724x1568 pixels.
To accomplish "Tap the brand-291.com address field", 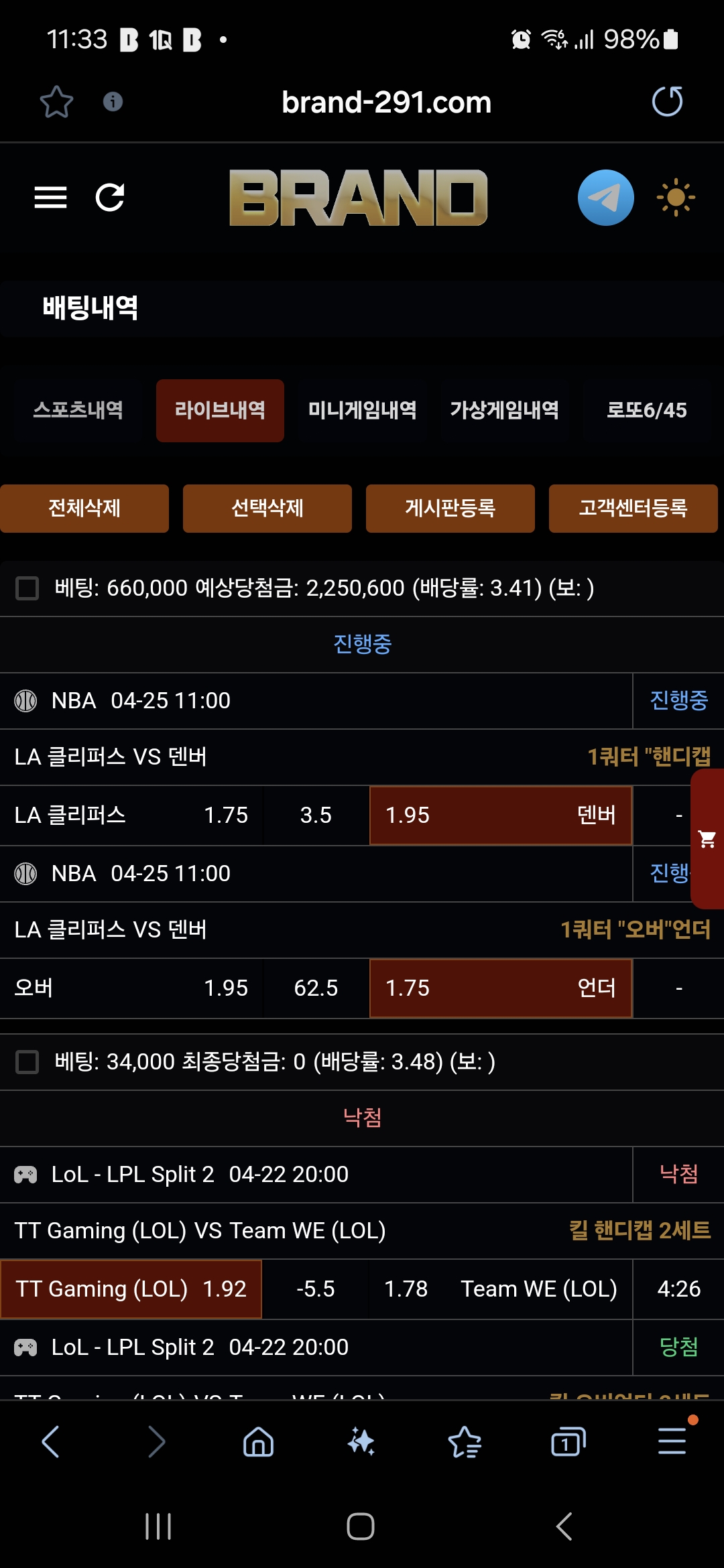I will [386, 103].
